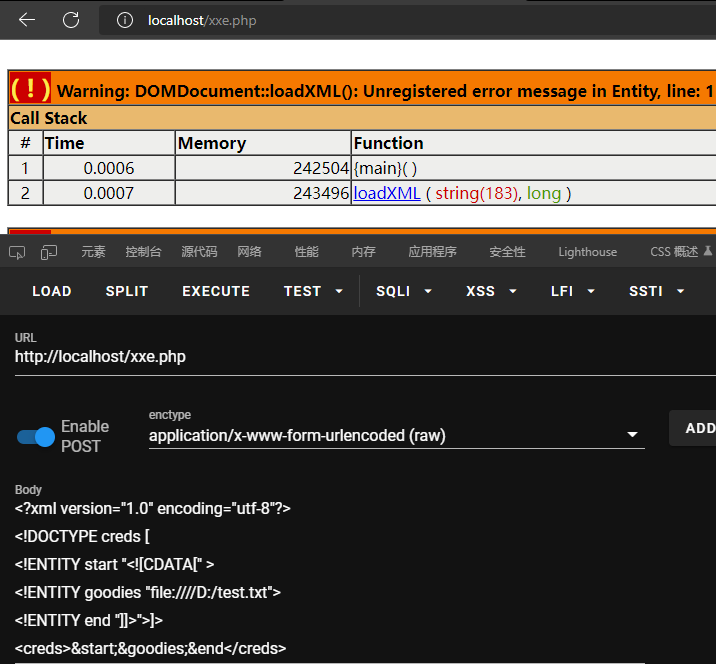The height and width of the screenshot is (664, 716).
Task: Click the Function column header
Action: point(533,143)
